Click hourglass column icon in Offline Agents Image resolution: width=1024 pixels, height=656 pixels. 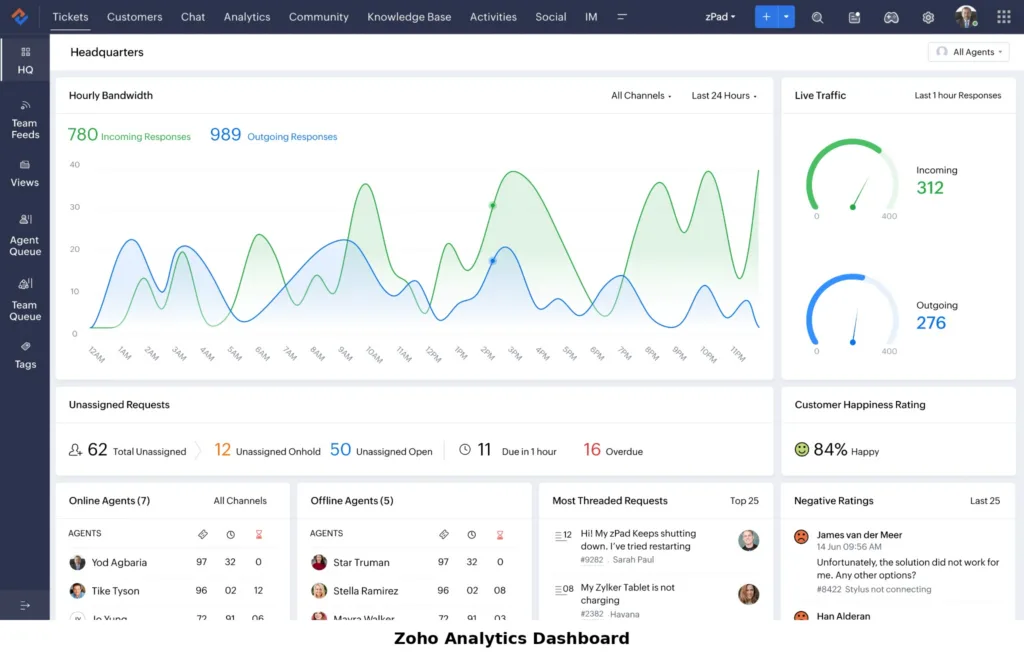click(500, 534)
